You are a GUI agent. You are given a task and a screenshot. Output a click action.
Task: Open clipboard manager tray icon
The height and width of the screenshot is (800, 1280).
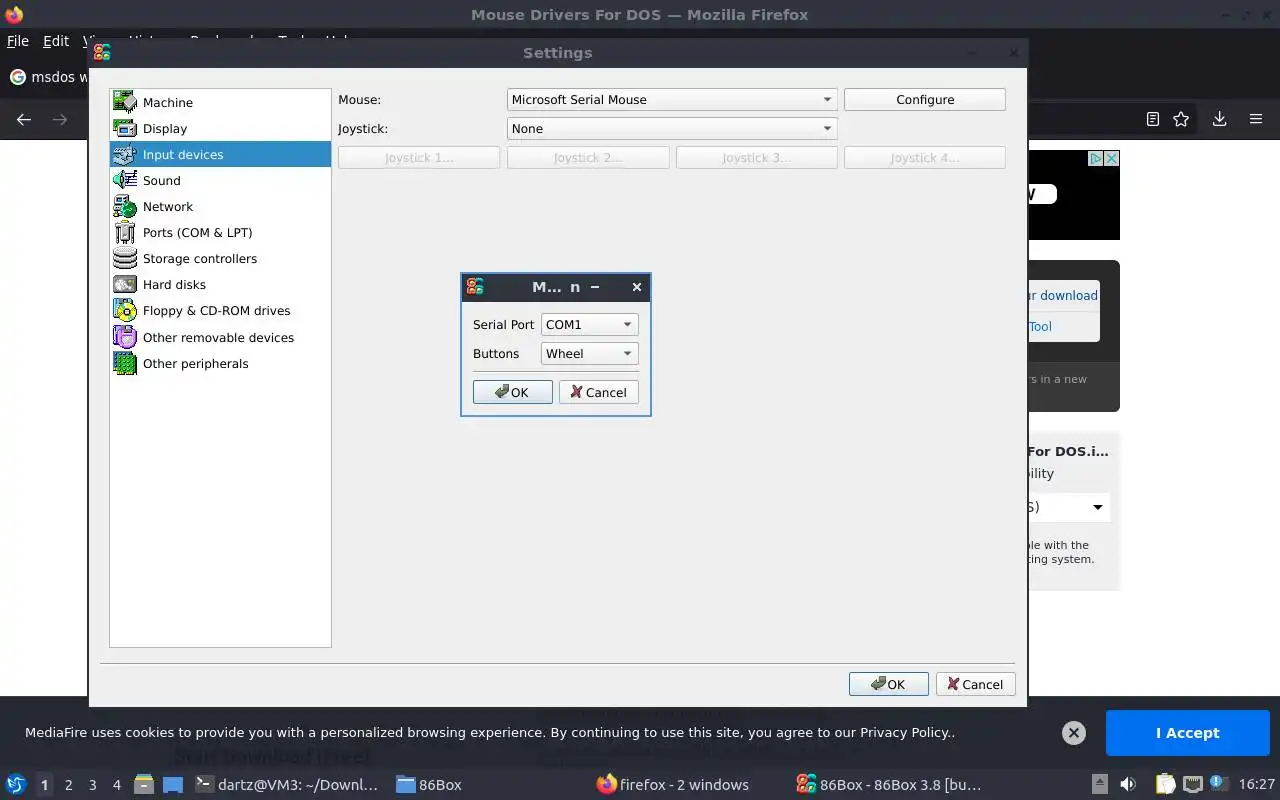(1166, 785)
